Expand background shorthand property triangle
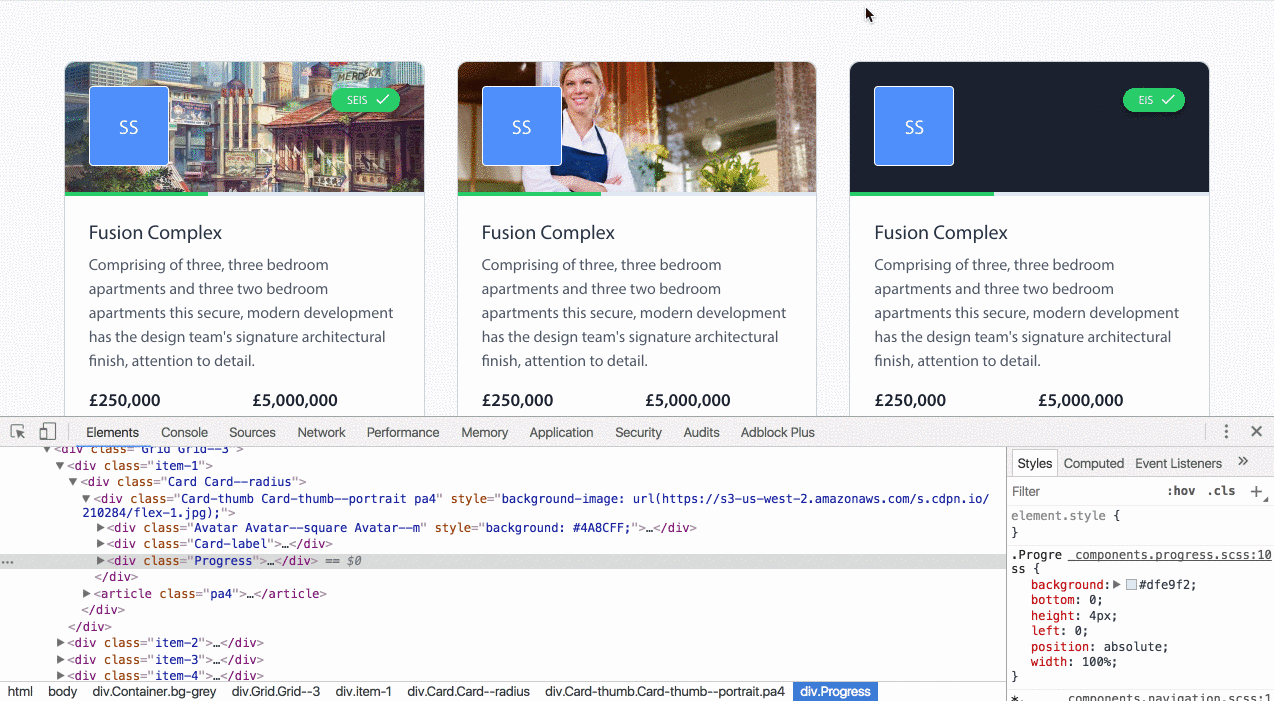Image resolution: width=1274 pixels, height=701 pixels. (1117, 584)
